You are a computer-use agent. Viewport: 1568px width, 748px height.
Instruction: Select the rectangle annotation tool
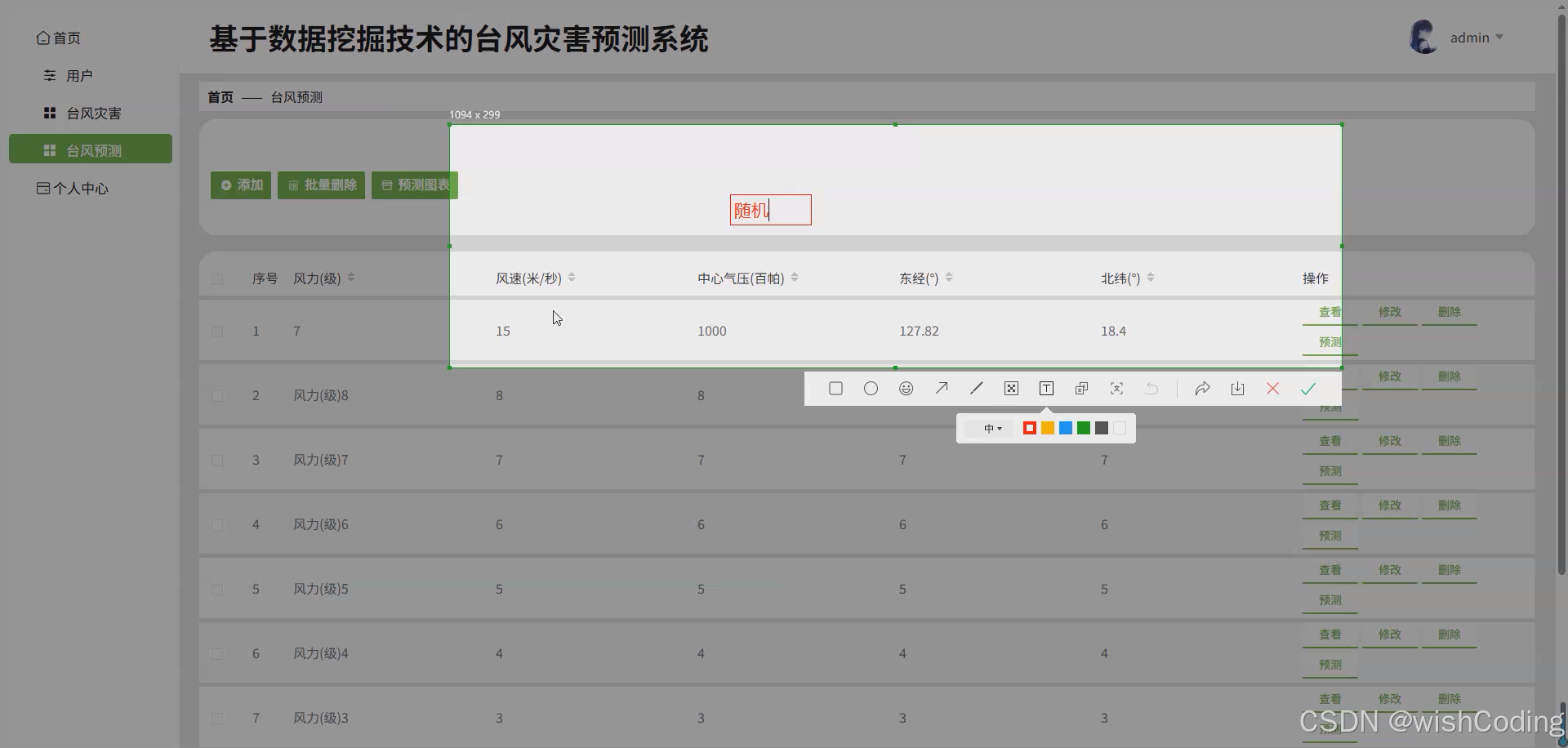[x=835, y=389]
